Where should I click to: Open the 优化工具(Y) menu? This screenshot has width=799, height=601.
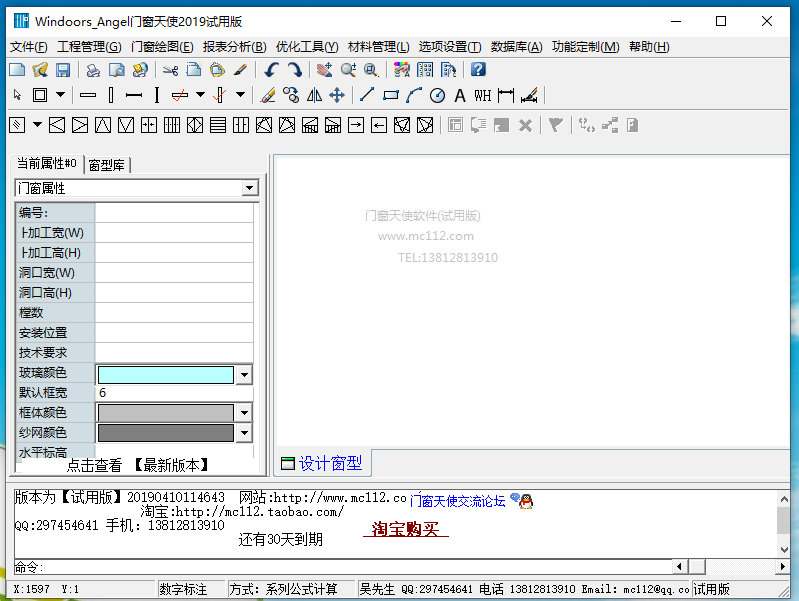pos(307,47)
